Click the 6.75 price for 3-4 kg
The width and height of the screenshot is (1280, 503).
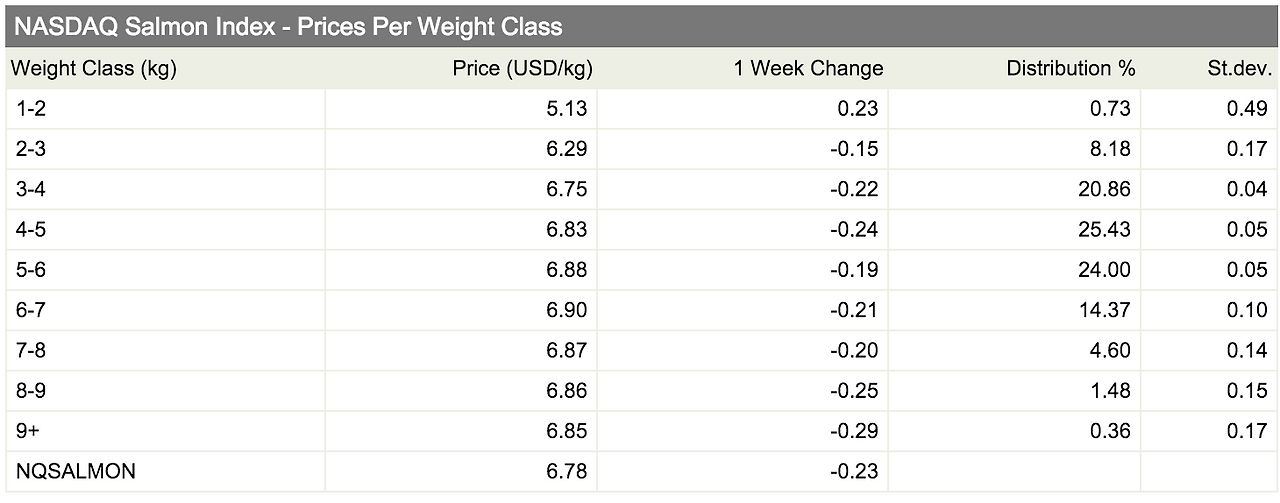566,190
